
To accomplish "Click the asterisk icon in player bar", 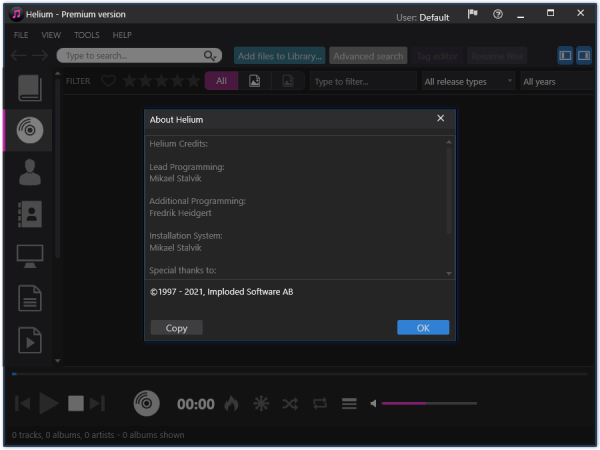I will pyautogui.click(x=261, y=403).
